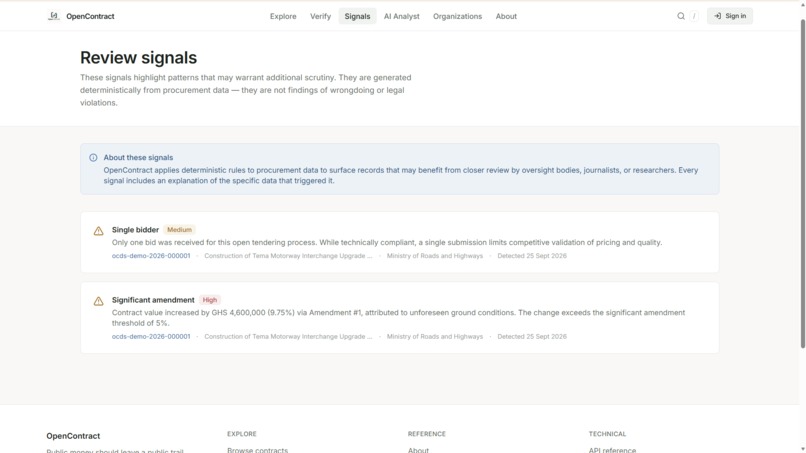Open the About page in the top nav
This screenshot has height=453, width=806.
point(506,16)
